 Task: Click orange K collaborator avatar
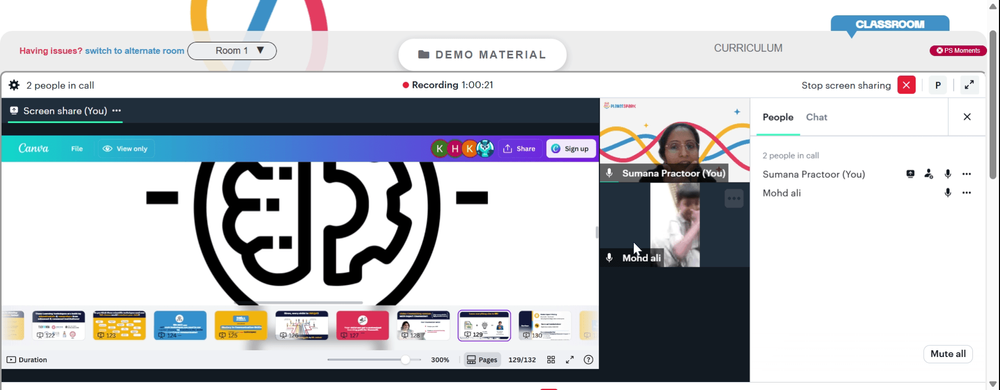pos(470,148)
